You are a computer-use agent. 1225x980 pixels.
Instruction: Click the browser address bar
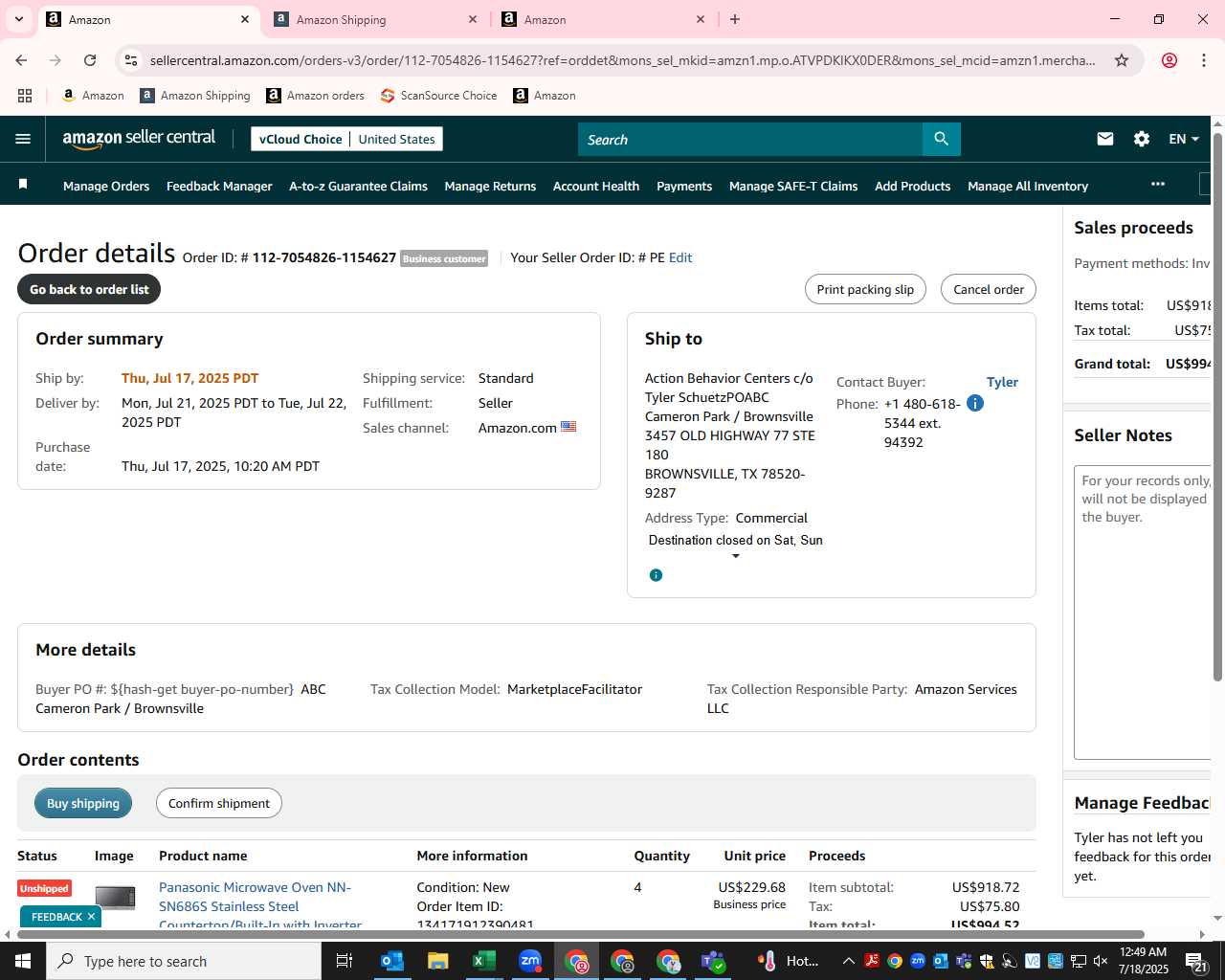622,60
